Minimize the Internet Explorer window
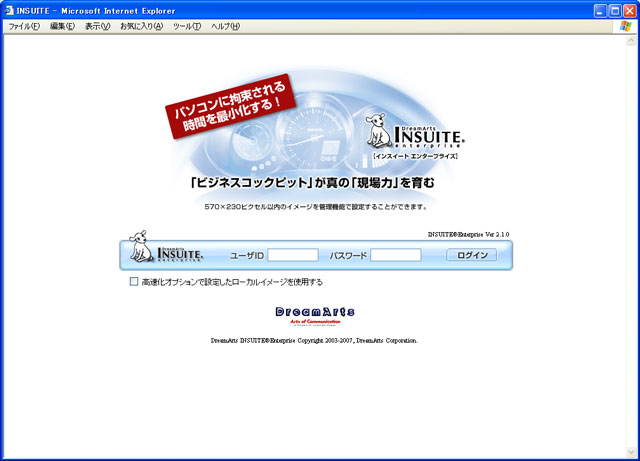 [600, 11]
